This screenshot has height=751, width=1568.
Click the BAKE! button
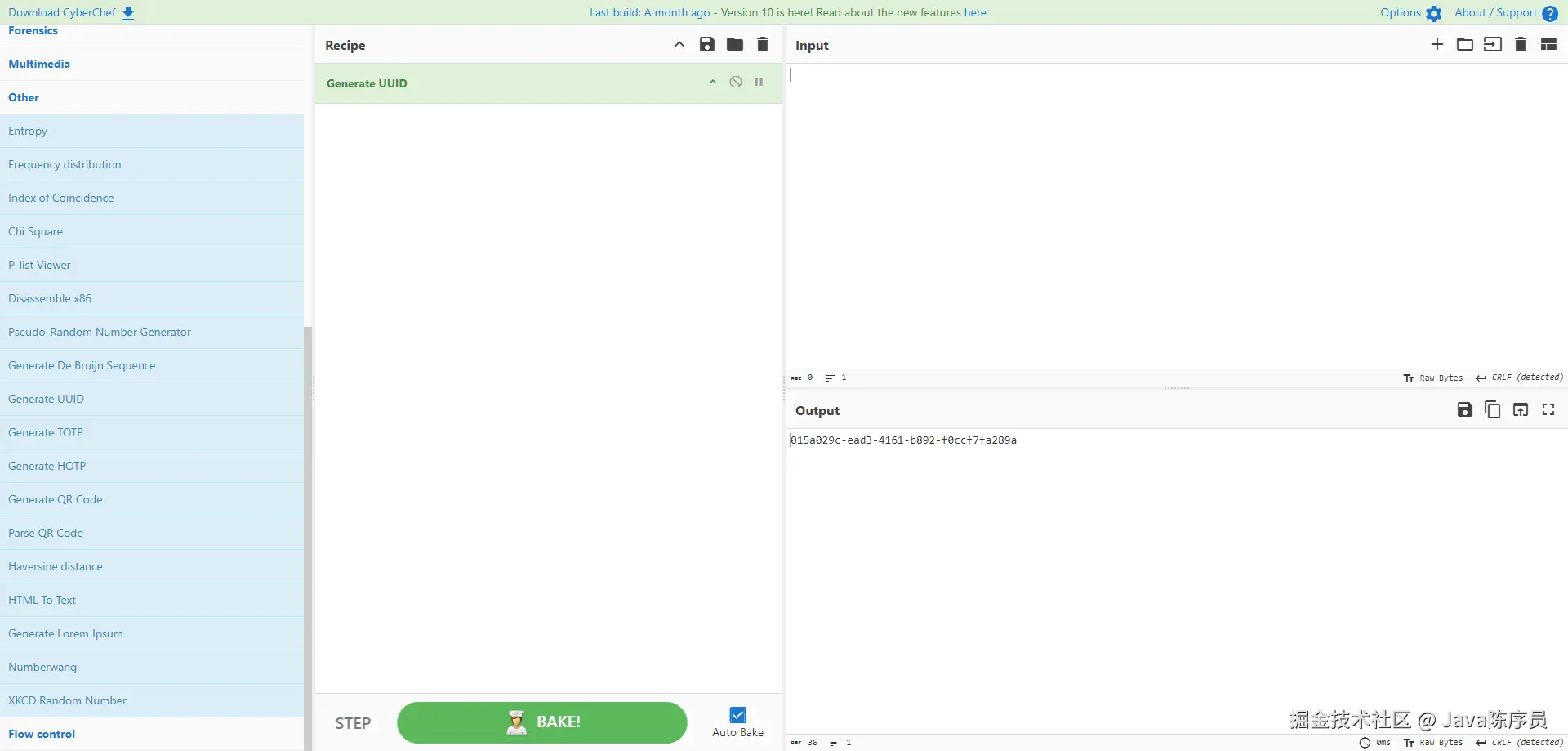[542, 722]
